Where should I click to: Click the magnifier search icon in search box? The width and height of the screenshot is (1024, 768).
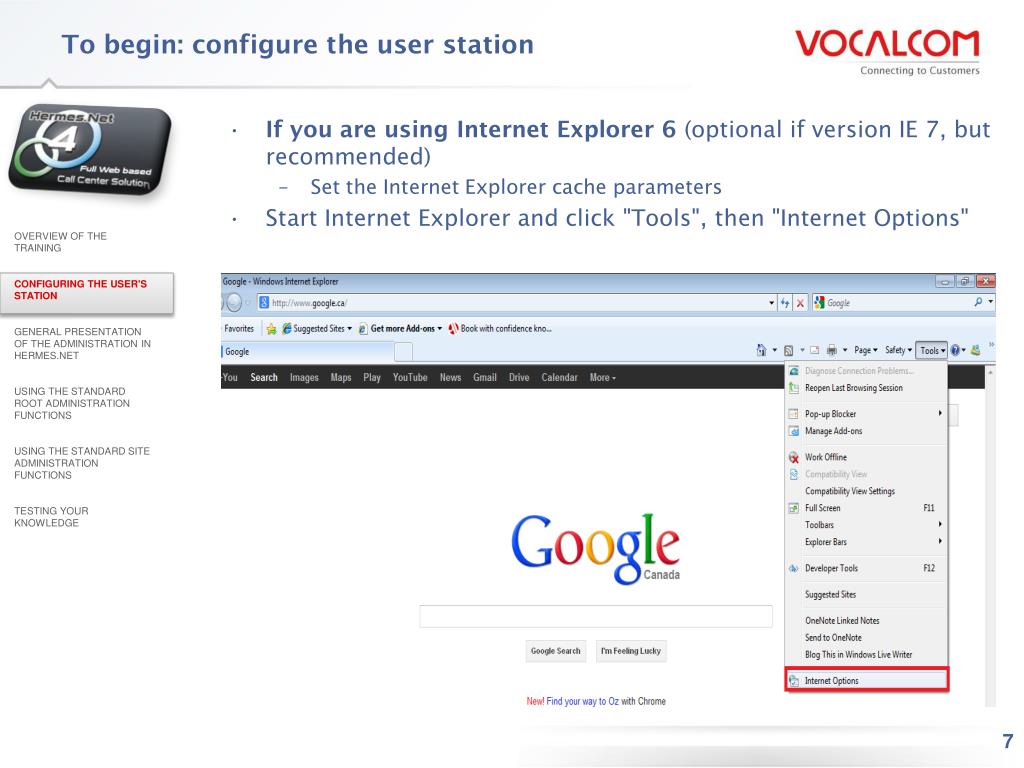tap(978, 302)
